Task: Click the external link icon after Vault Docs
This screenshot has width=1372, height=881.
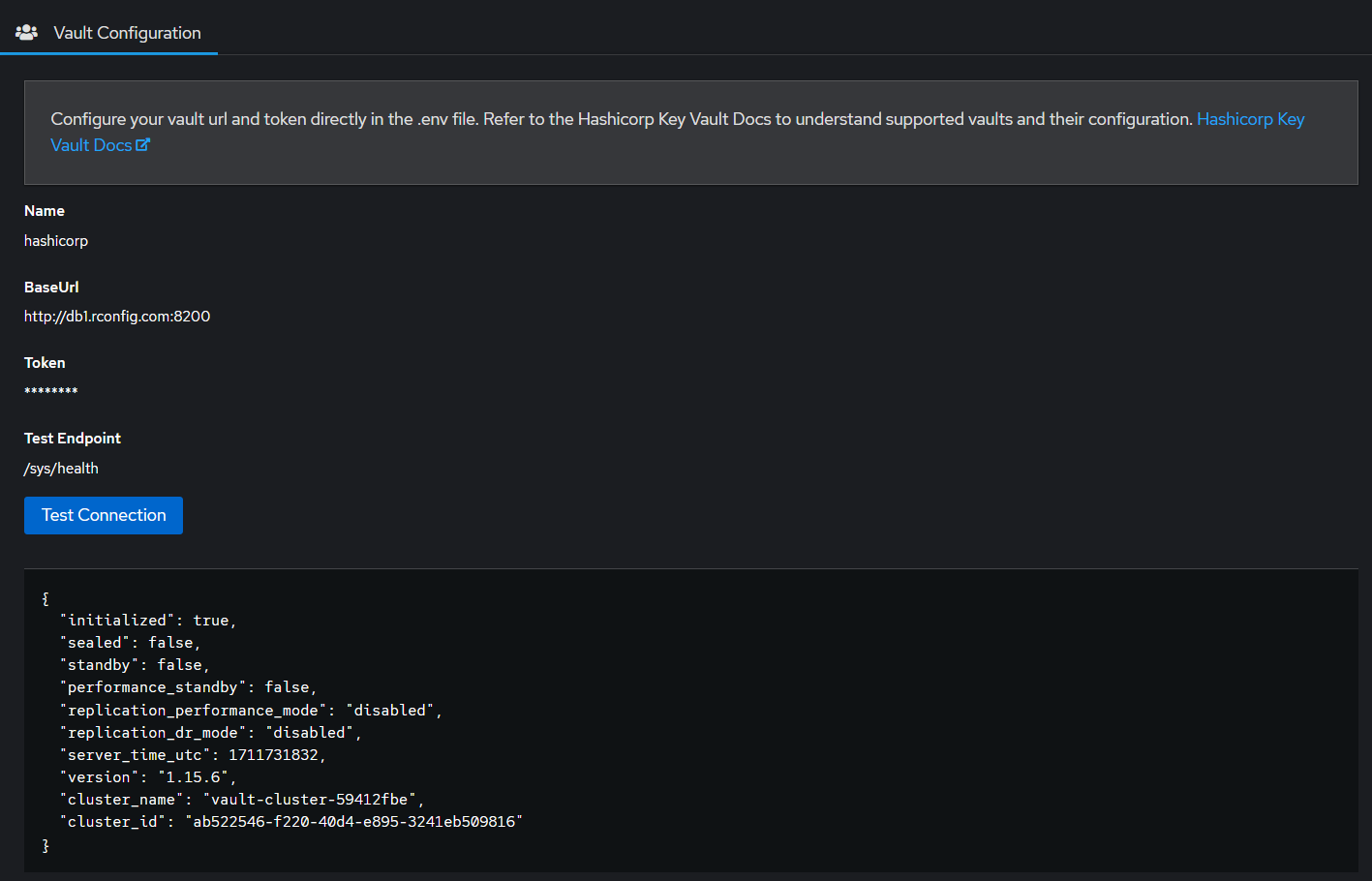Action: (x=143, y=145)
